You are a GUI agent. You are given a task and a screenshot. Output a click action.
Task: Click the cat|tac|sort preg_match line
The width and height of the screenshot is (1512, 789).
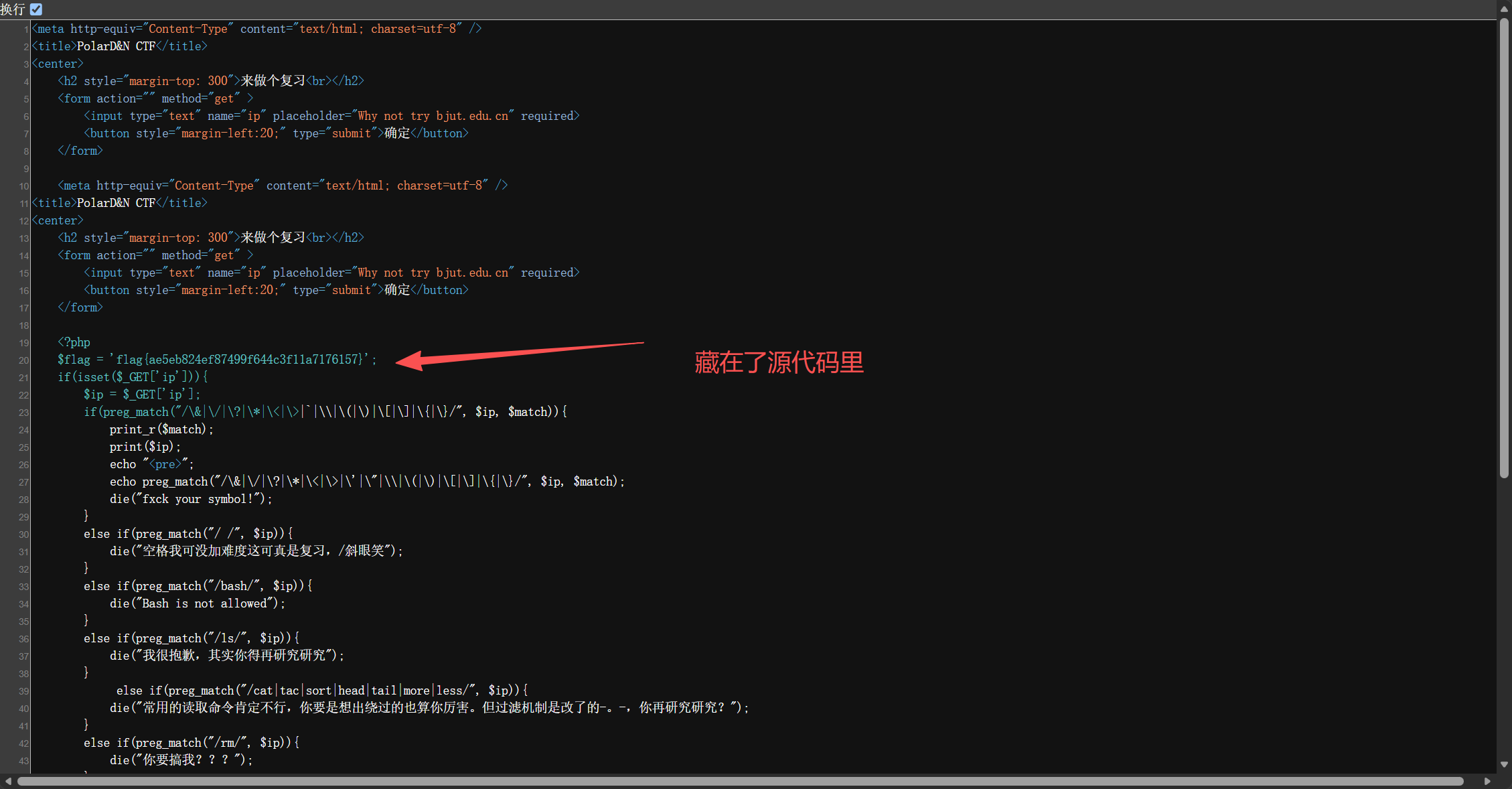(x=322, y=691)
